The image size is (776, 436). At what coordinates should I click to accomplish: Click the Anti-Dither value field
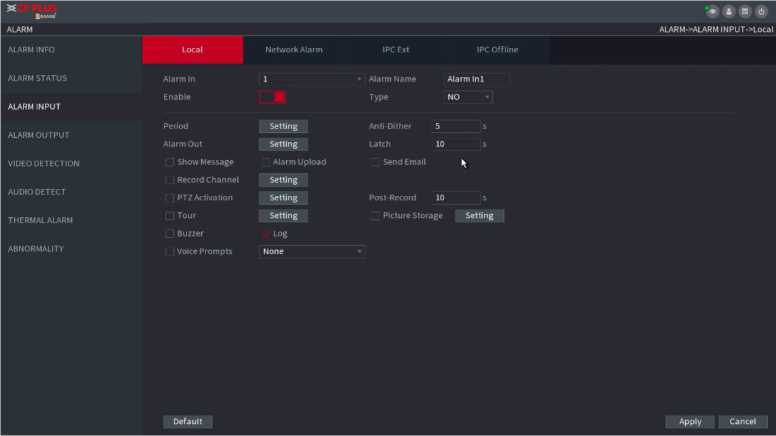click(455, 127)
